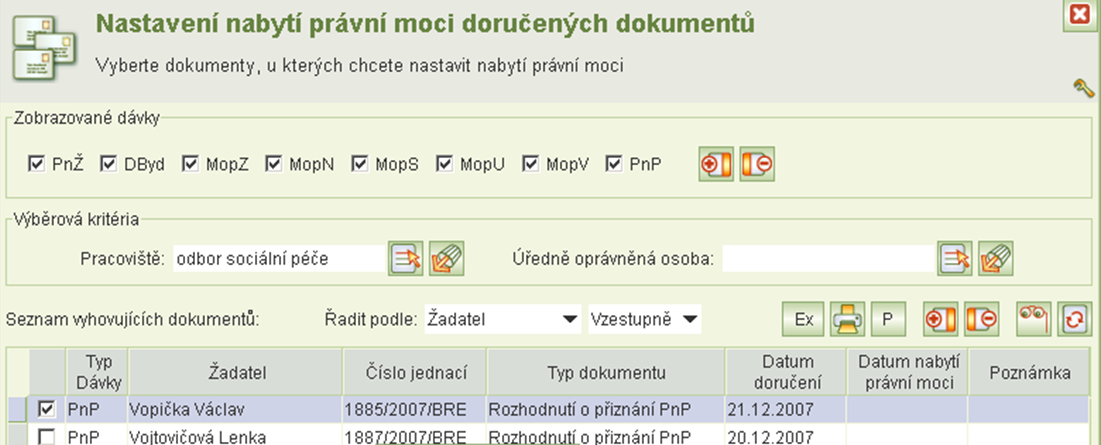Print the document list
Screen dimensions: 1101x445
(x=847, y=319)
